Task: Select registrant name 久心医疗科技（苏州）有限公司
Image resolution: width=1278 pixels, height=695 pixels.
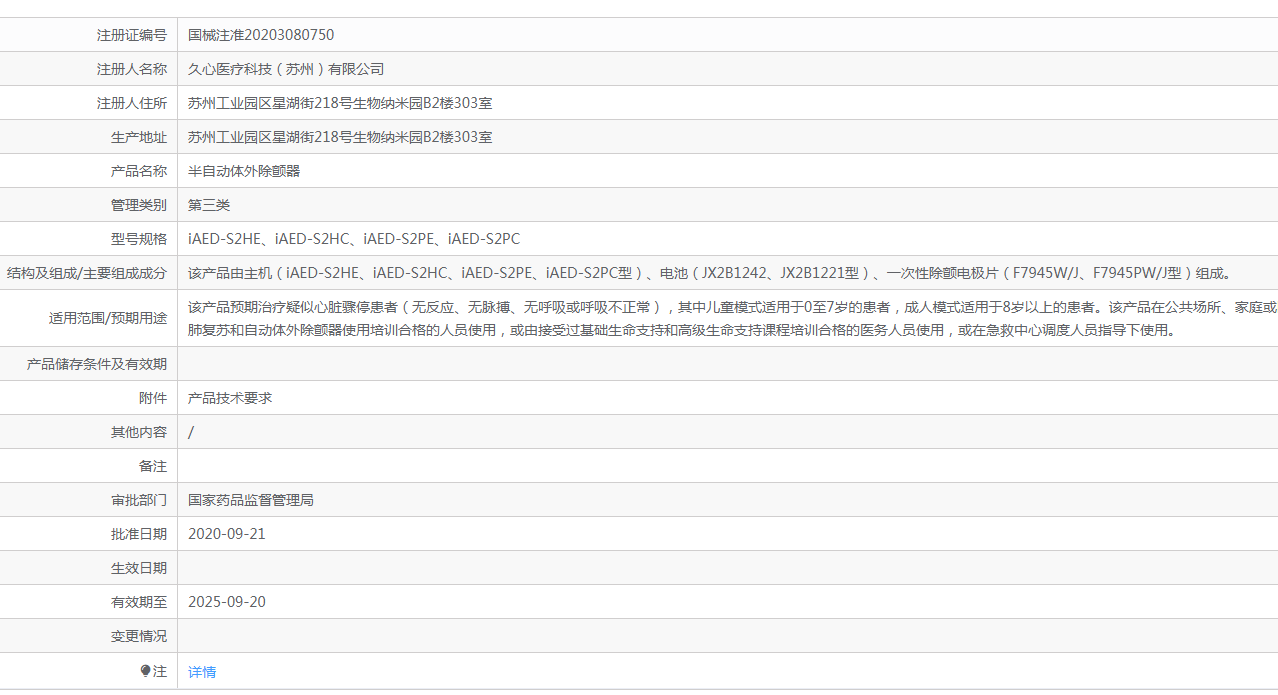Action: pos(286,69)
